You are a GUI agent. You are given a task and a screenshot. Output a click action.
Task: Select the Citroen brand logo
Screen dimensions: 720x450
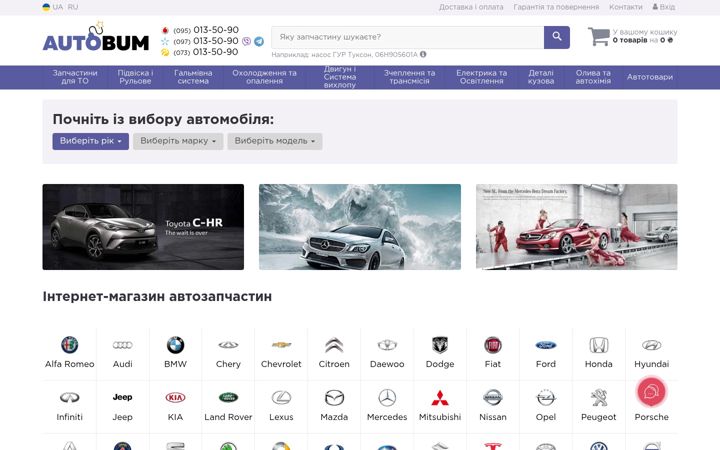(x=334, y=345)
